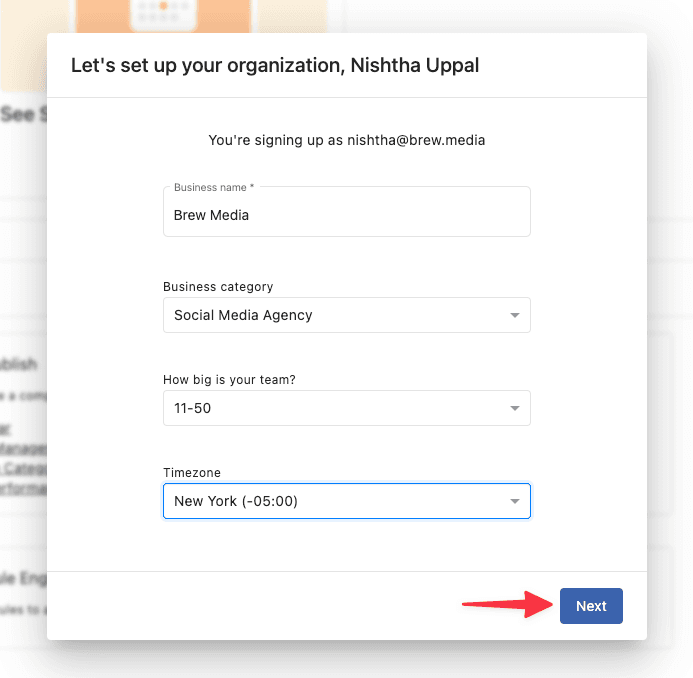
Task: Click the Next button
Action: click(591, 606)
